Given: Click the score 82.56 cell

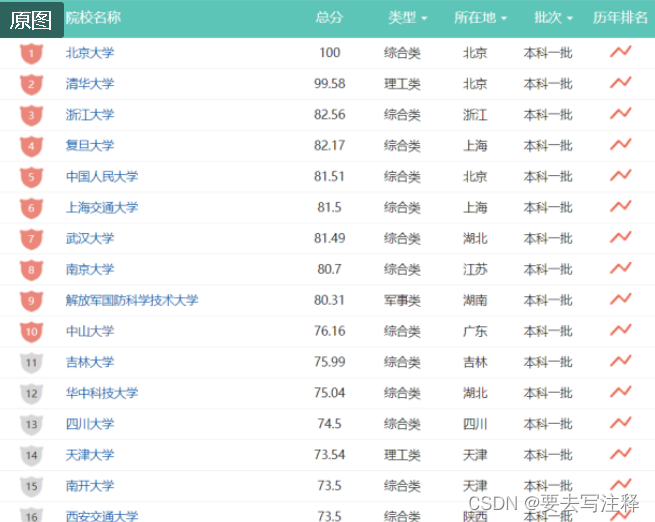Looking at the screenshot, I should 330,114.
